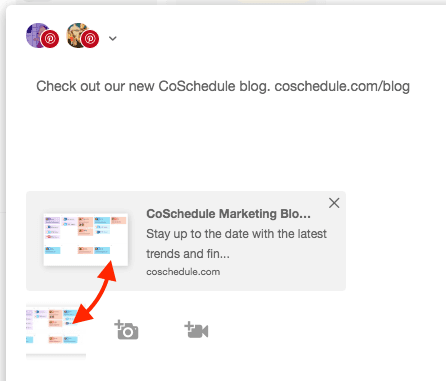Close the CoSchedule link preview card
Image resolution: width=446 pixels, height=381 pixels.
334,203
